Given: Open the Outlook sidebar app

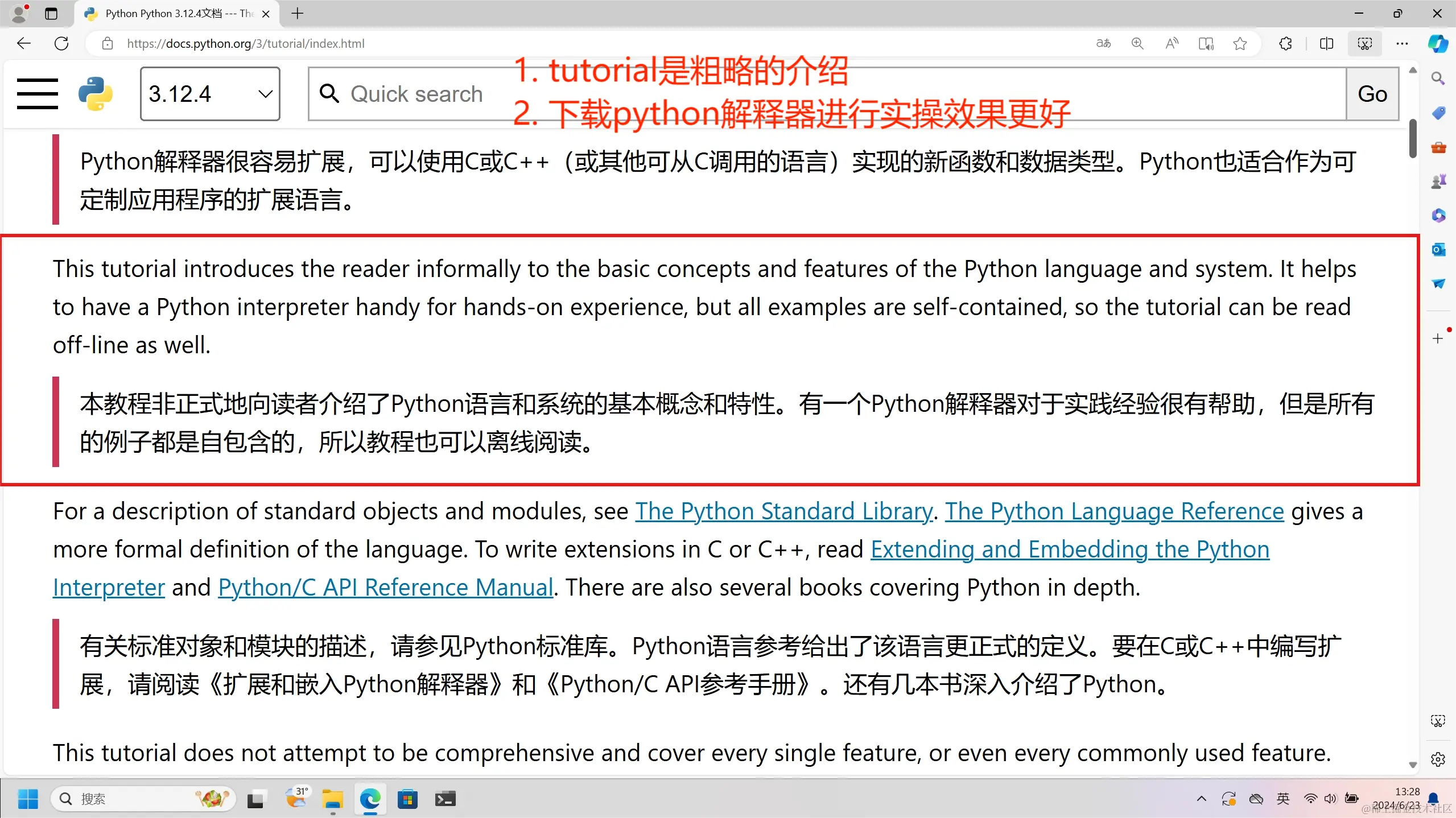Looking at the screenshot, I should 1438,249.
